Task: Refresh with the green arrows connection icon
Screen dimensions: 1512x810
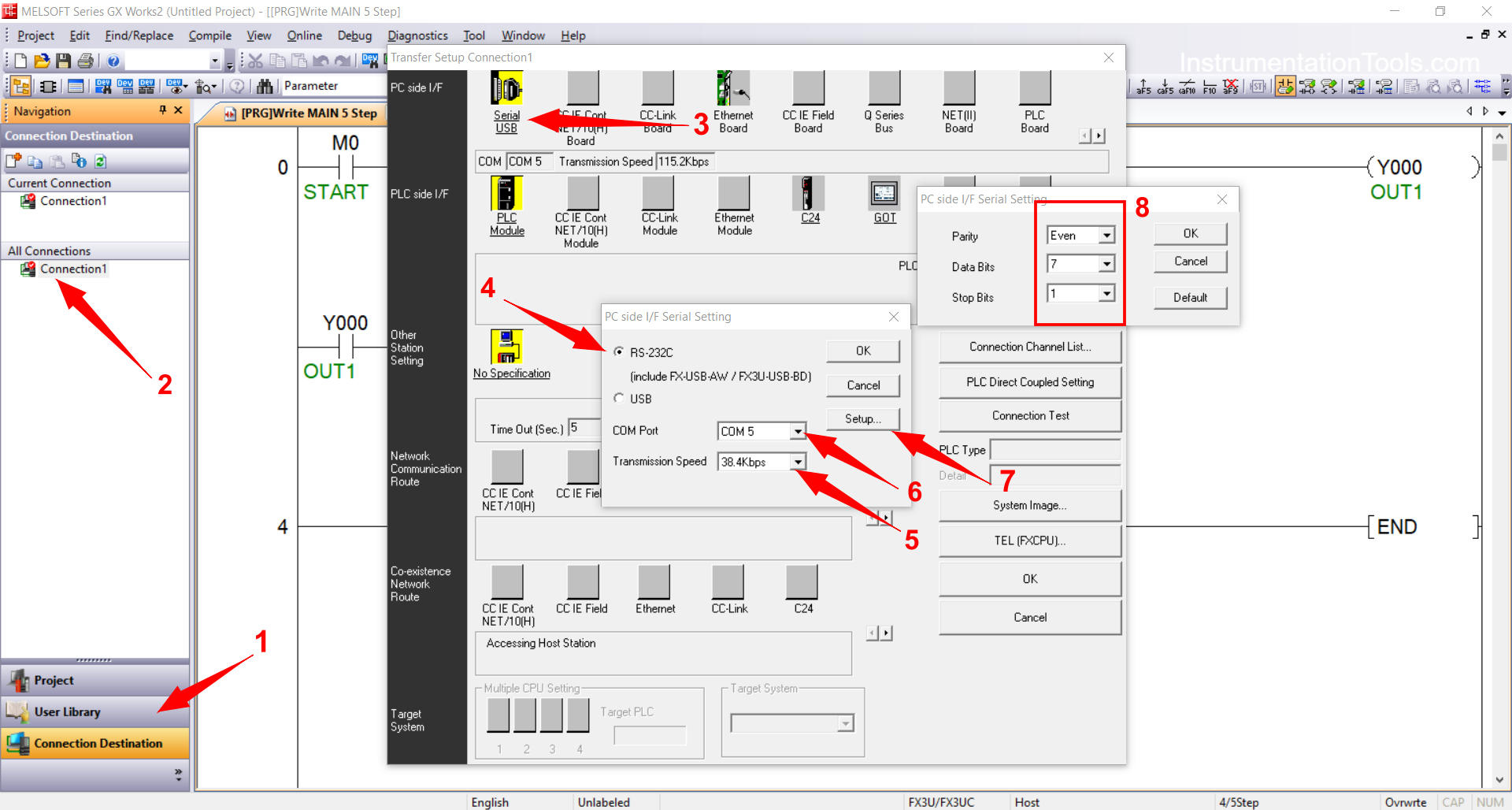Action: coord(101,161)
